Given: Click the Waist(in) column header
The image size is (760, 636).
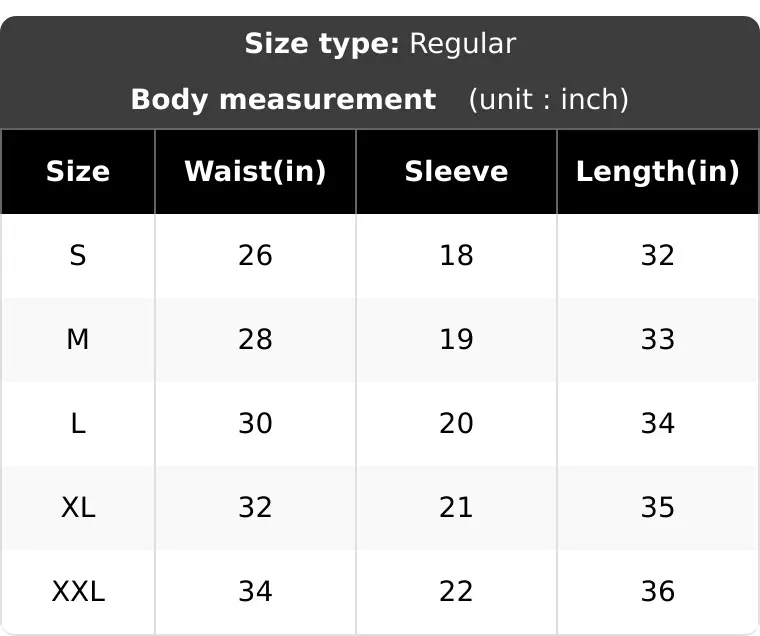Looking at the screenshot, I should click(255, 172).
